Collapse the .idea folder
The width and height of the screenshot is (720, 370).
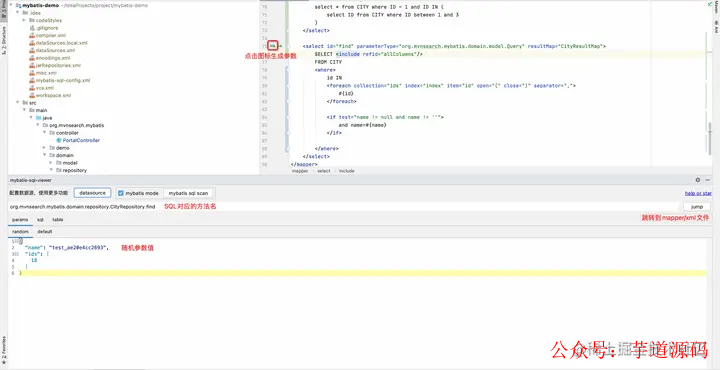coord(17,13)
